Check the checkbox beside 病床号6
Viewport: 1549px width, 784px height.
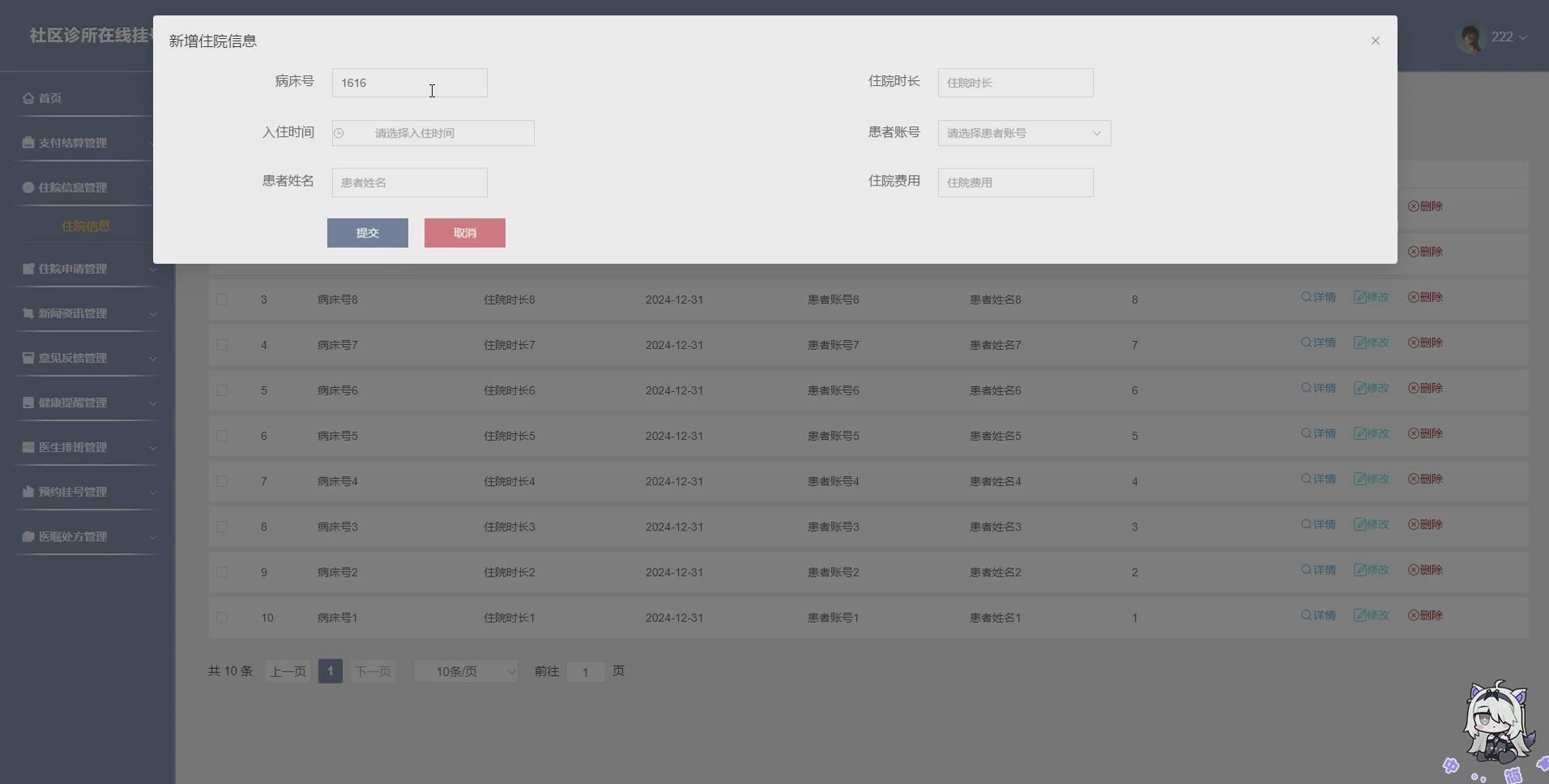222,390
